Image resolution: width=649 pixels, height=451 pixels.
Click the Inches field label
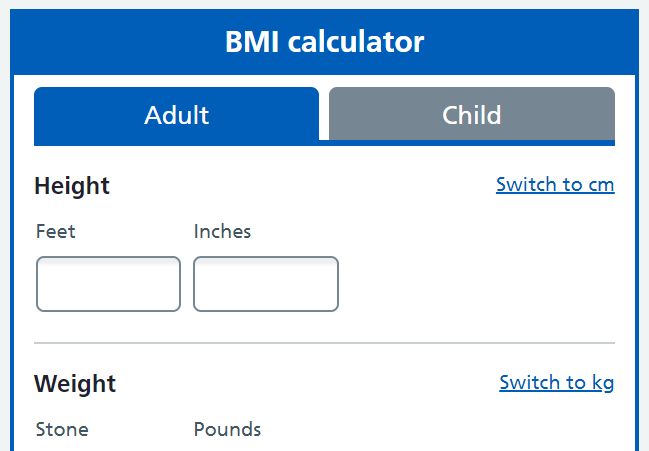coord(222,232)
